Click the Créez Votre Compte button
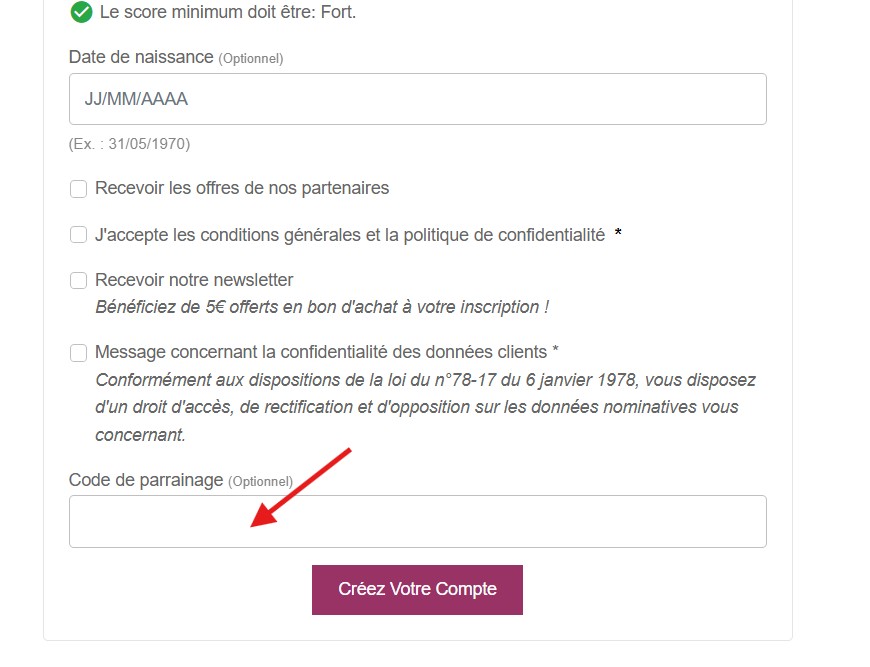 pyautogui.click(x=417, y=590)
